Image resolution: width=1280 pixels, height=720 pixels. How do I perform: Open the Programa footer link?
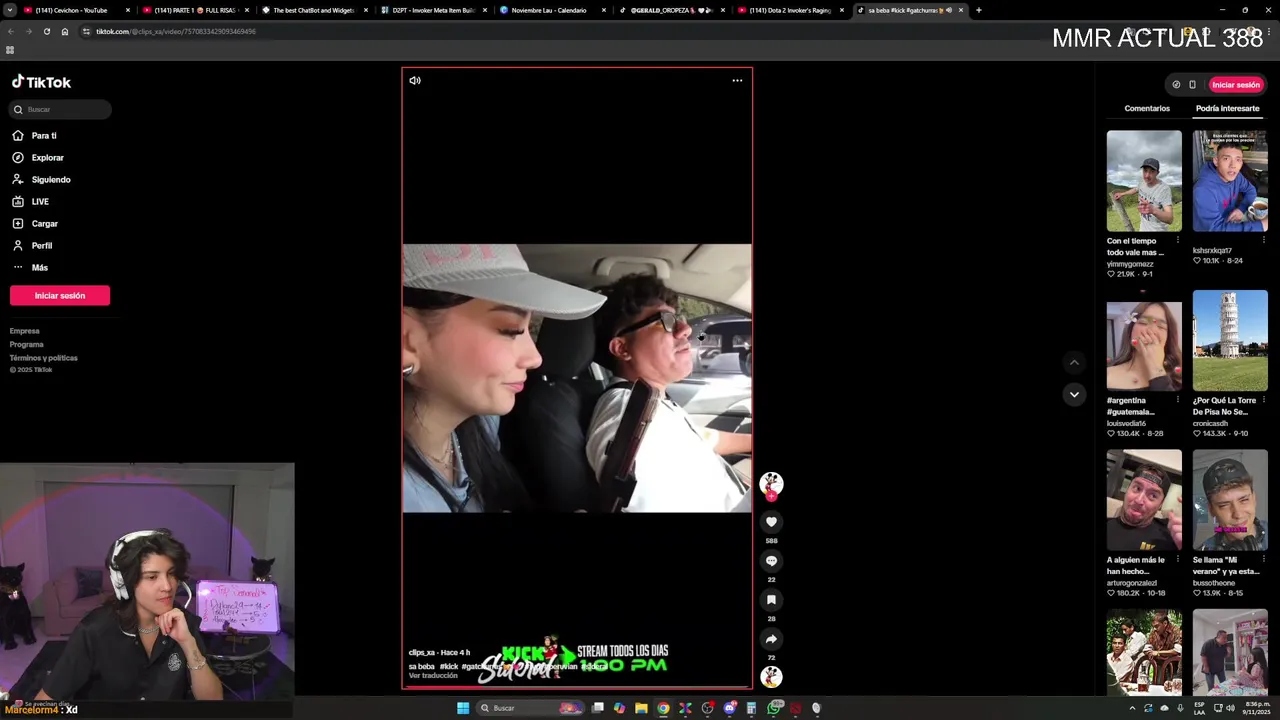click(x=27, y=344)
